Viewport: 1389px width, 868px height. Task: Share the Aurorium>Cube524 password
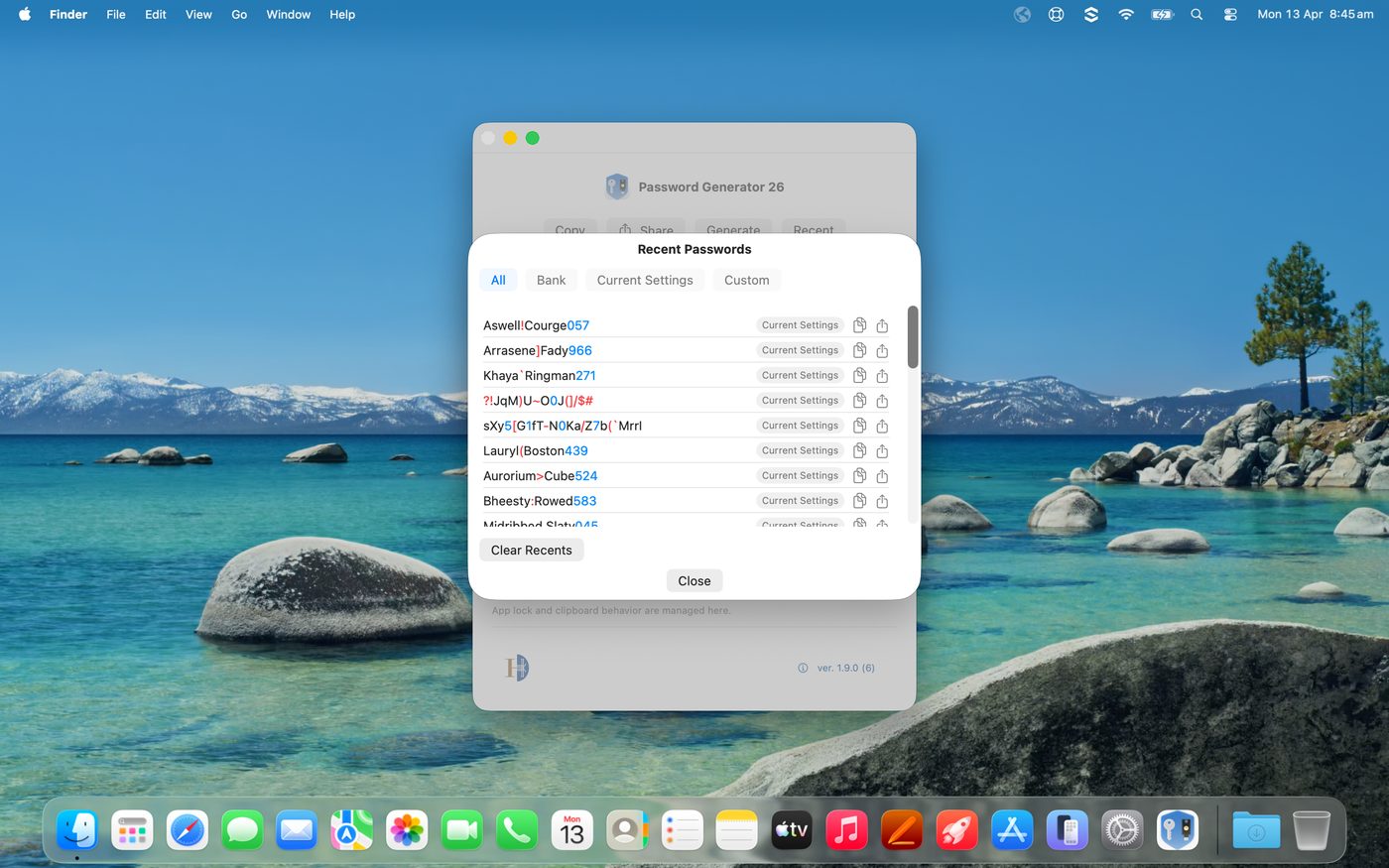click(x=882, y=476)
